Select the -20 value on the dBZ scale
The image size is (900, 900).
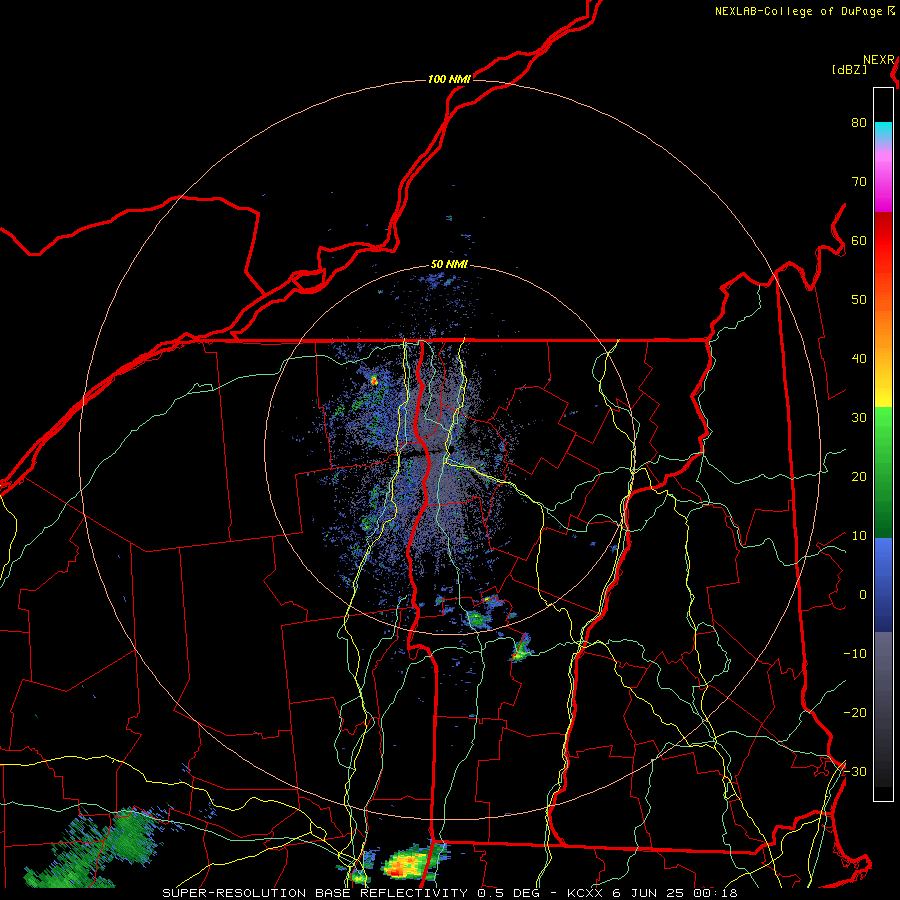pos(855,713)
